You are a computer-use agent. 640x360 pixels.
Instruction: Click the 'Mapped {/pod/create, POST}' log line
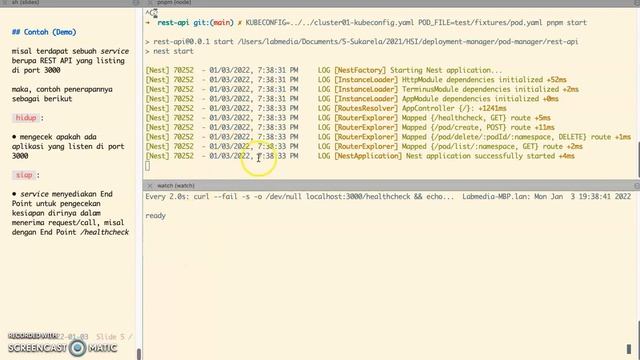tap(350, 127)
